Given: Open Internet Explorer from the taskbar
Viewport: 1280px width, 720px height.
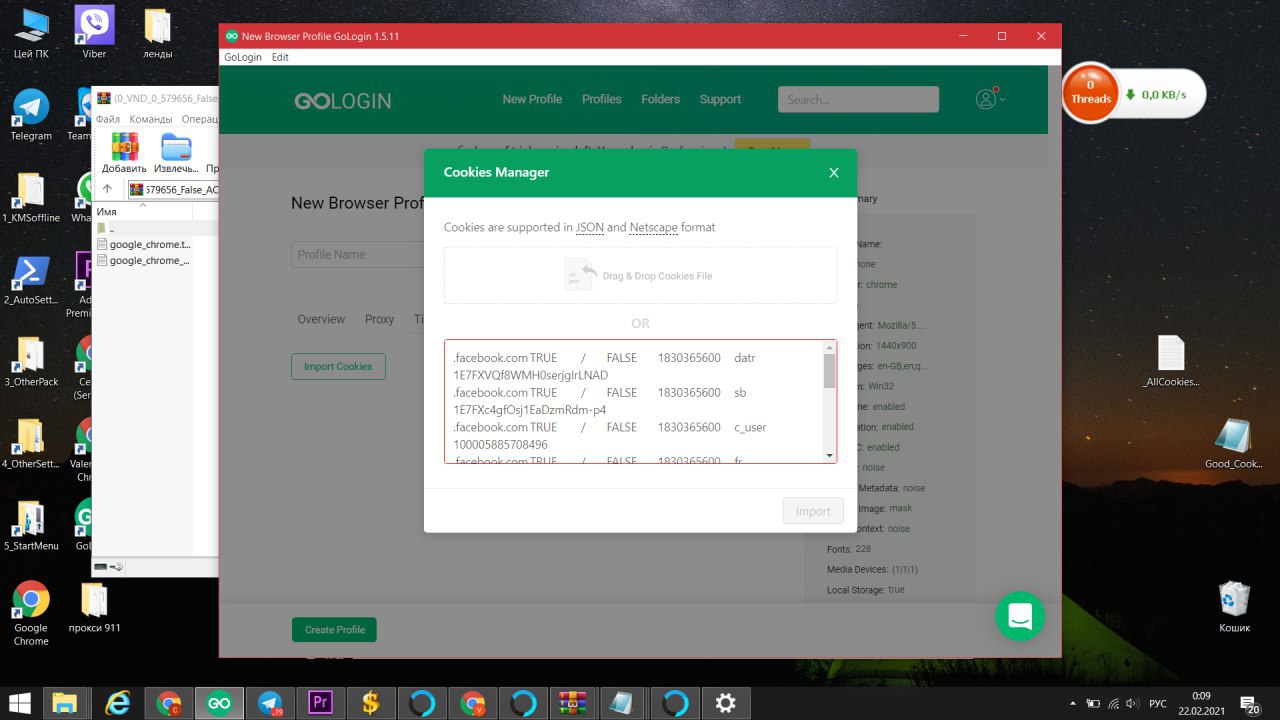Looking at the screenshot, I should tap(118, 703).
